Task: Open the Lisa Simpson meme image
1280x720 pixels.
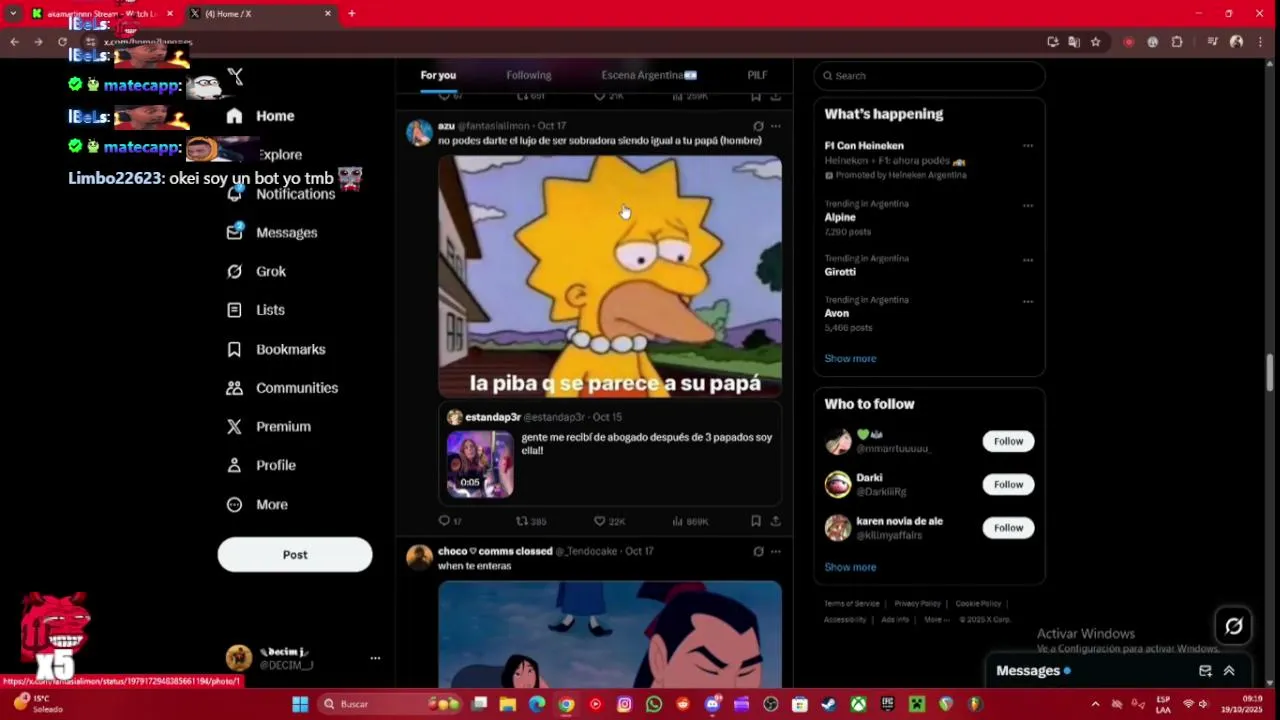Action: pyautogui.click(x=610, y=276)
